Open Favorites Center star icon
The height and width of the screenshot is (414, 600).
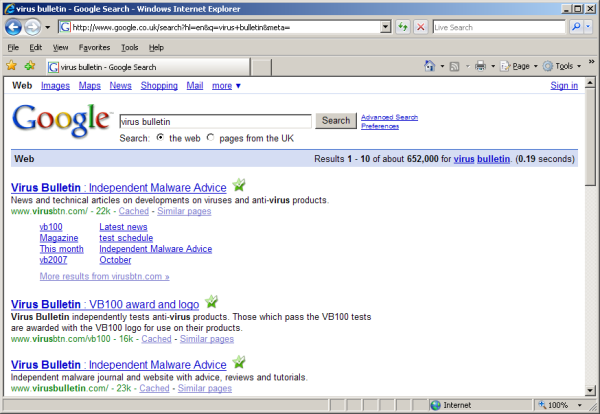[x=11, y=66]
